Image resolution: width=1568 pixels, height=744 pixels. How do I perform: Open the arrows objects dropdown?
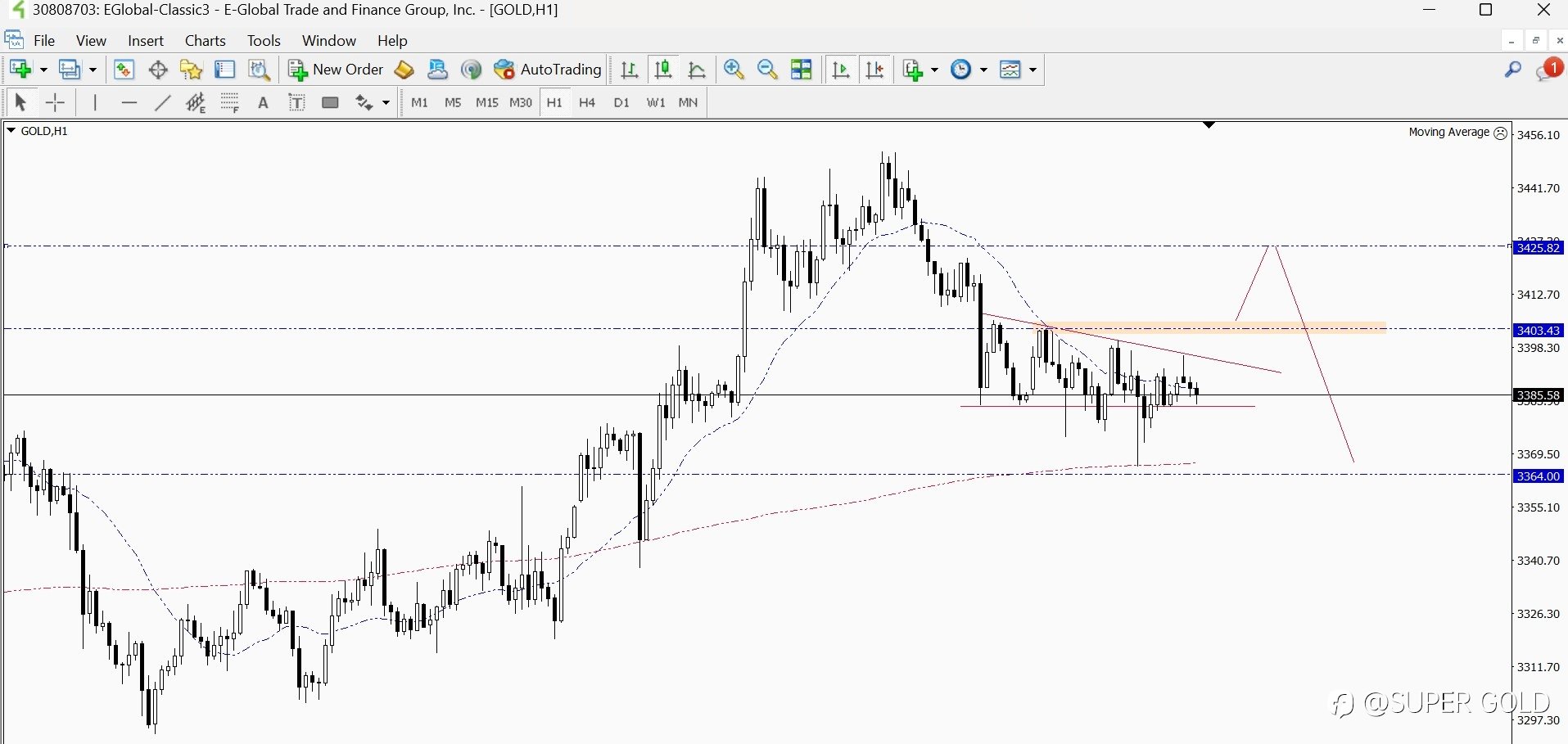(386, 103)
